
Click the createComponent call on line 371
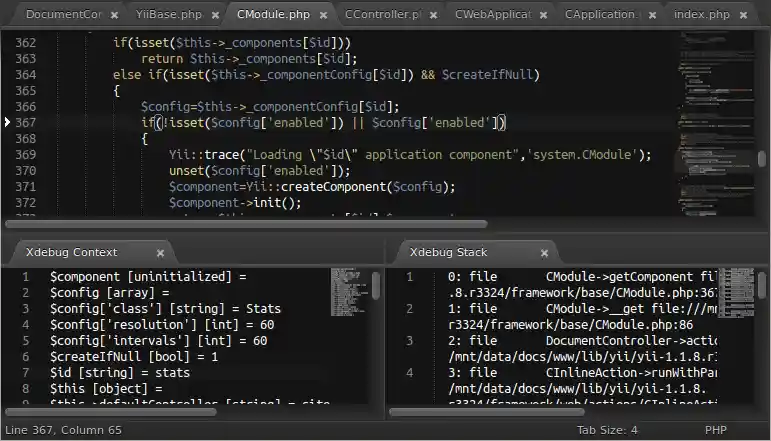312,187
